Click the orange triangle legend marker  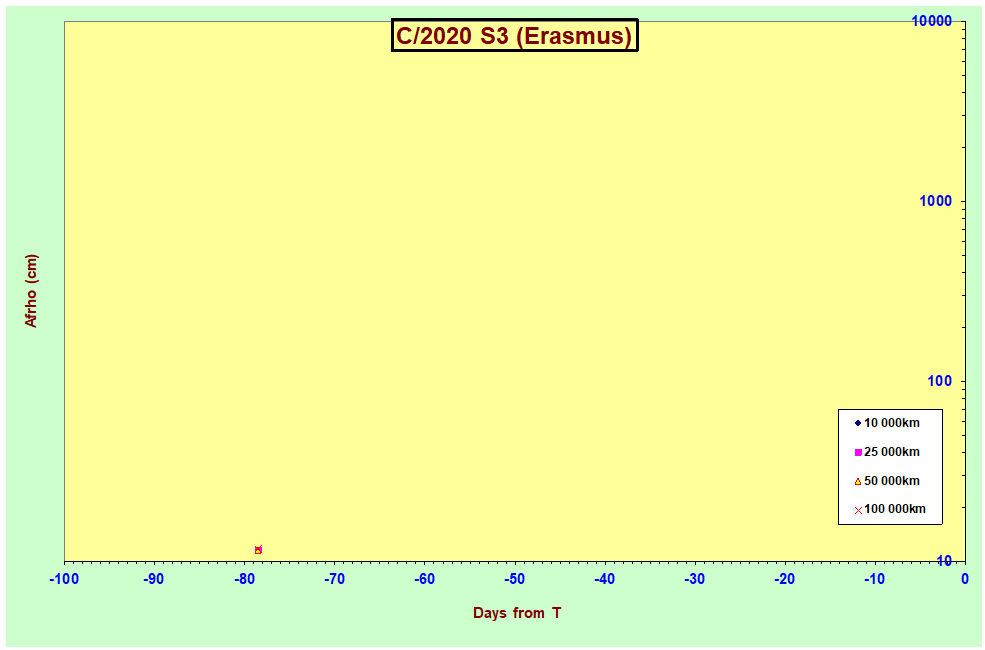(x=858, y=481)
